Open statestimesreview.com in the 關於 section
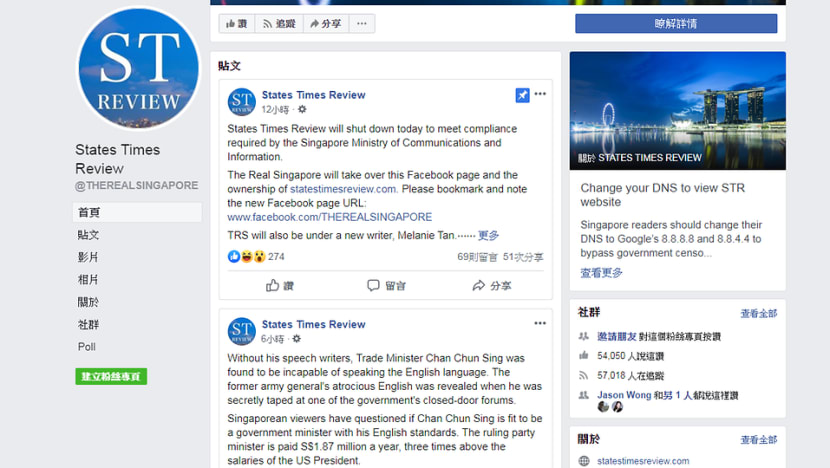 (x=643, y=461)
